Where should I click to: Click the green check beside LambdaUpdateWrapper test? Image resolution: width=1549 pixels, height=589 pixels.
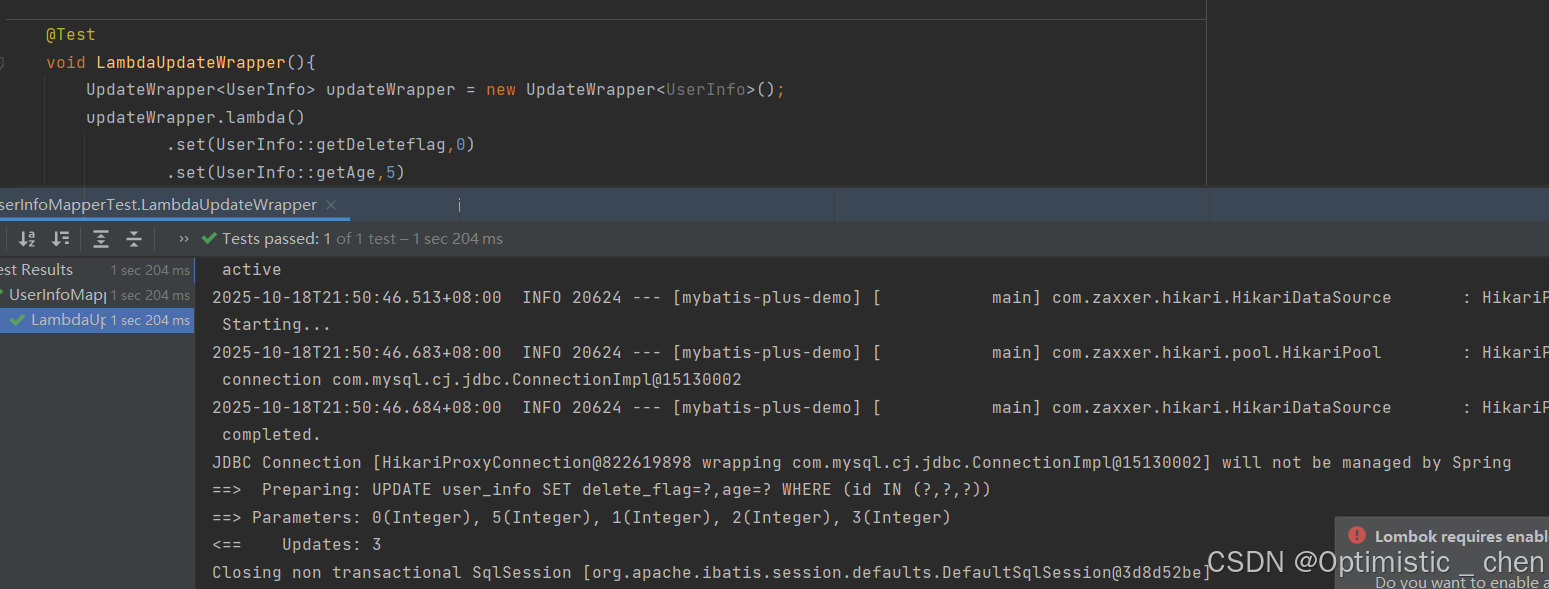[x=18, y=320]
